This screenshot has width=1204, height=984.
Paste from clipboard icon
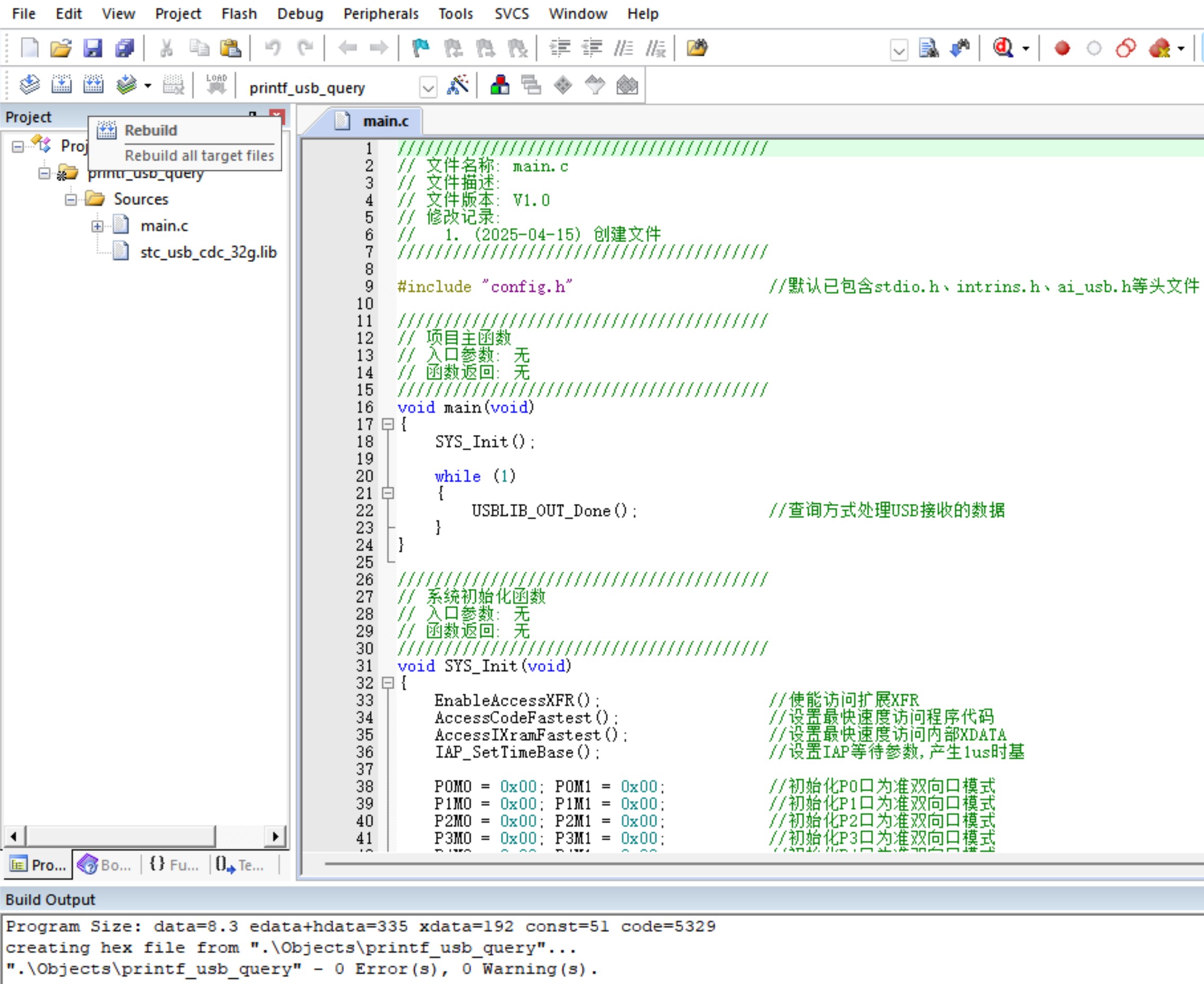pyautogui.click(x=231, y=48)
